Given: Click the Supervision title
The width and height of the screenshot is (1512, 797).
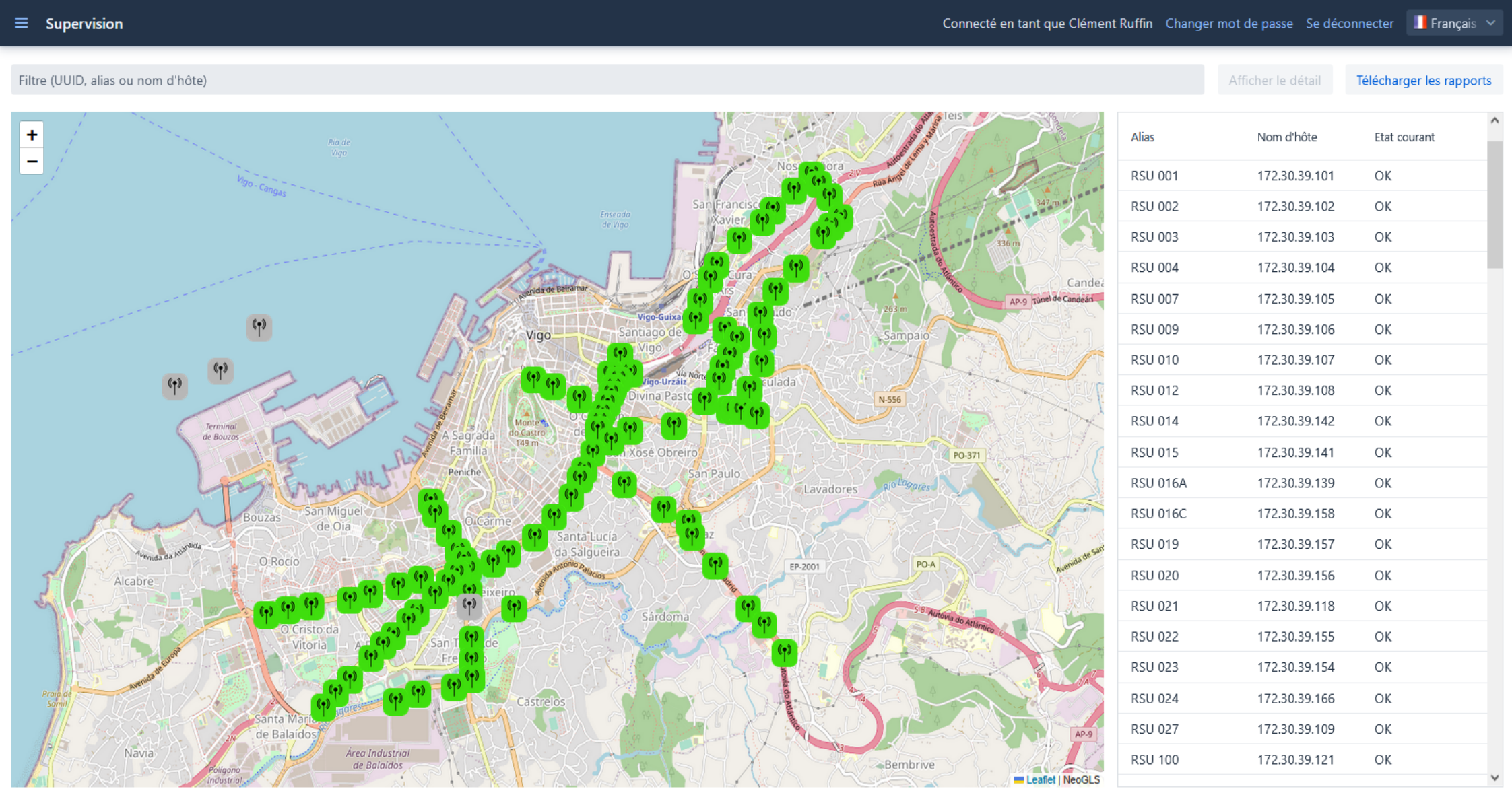Looking at the screenshot, I should click(x=84, y=23).
